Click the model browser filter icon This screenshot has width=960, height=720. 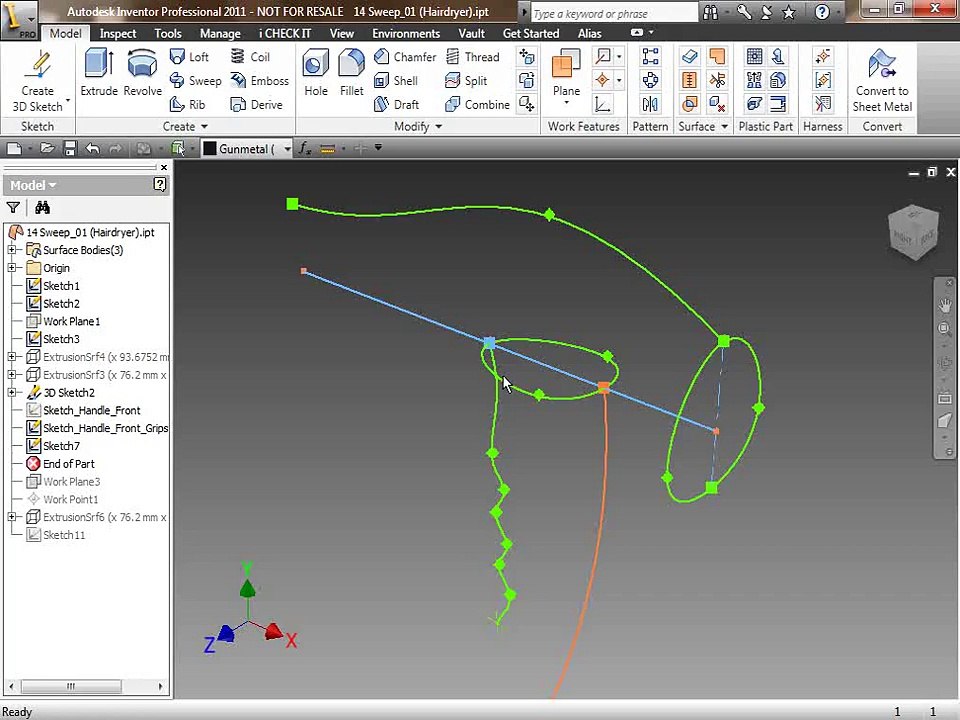[13, 208]
